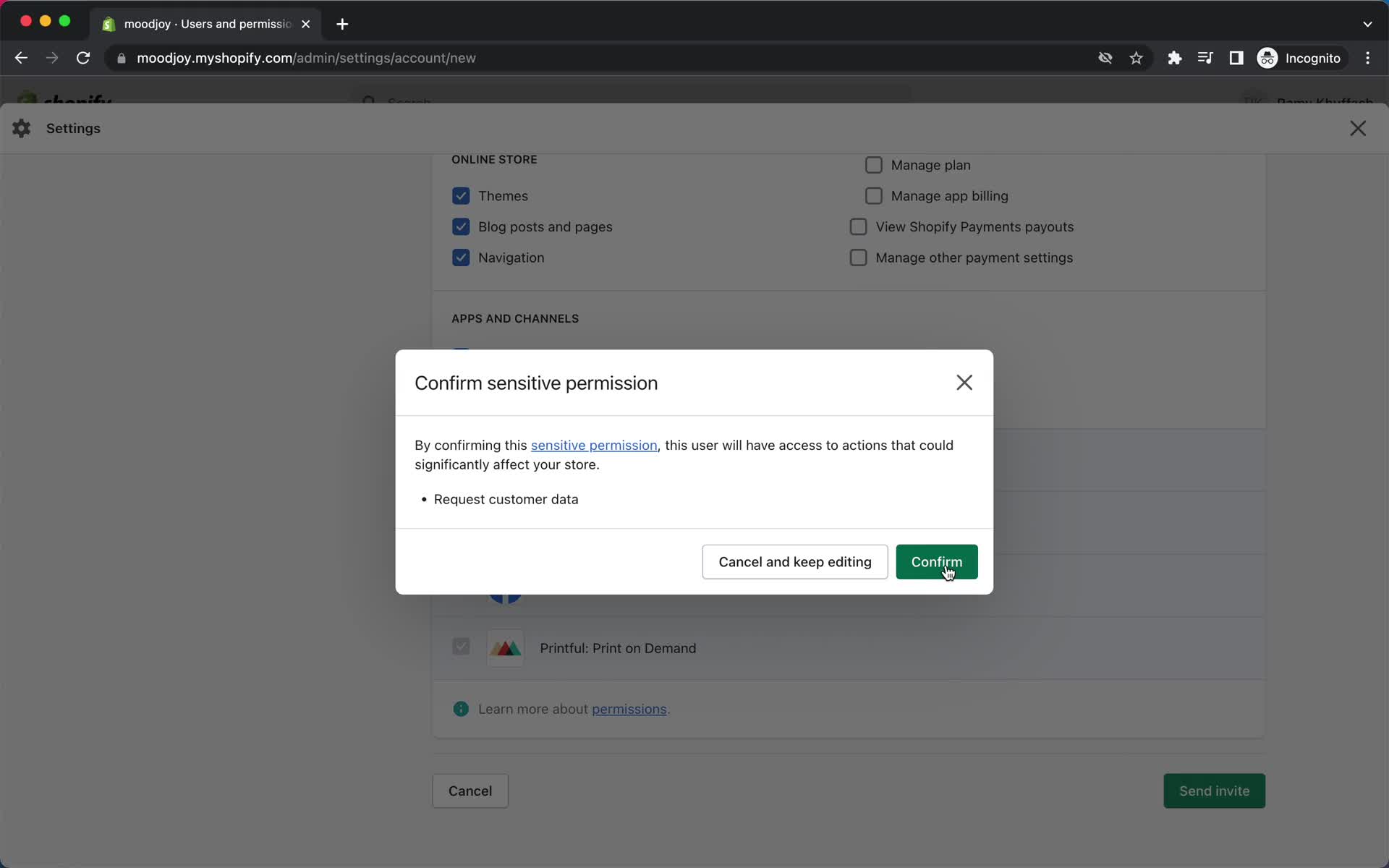Viewport: 1389px width, 868px height.
Task: Click the info icon near Learn more
Action: [x=461, y=709]
